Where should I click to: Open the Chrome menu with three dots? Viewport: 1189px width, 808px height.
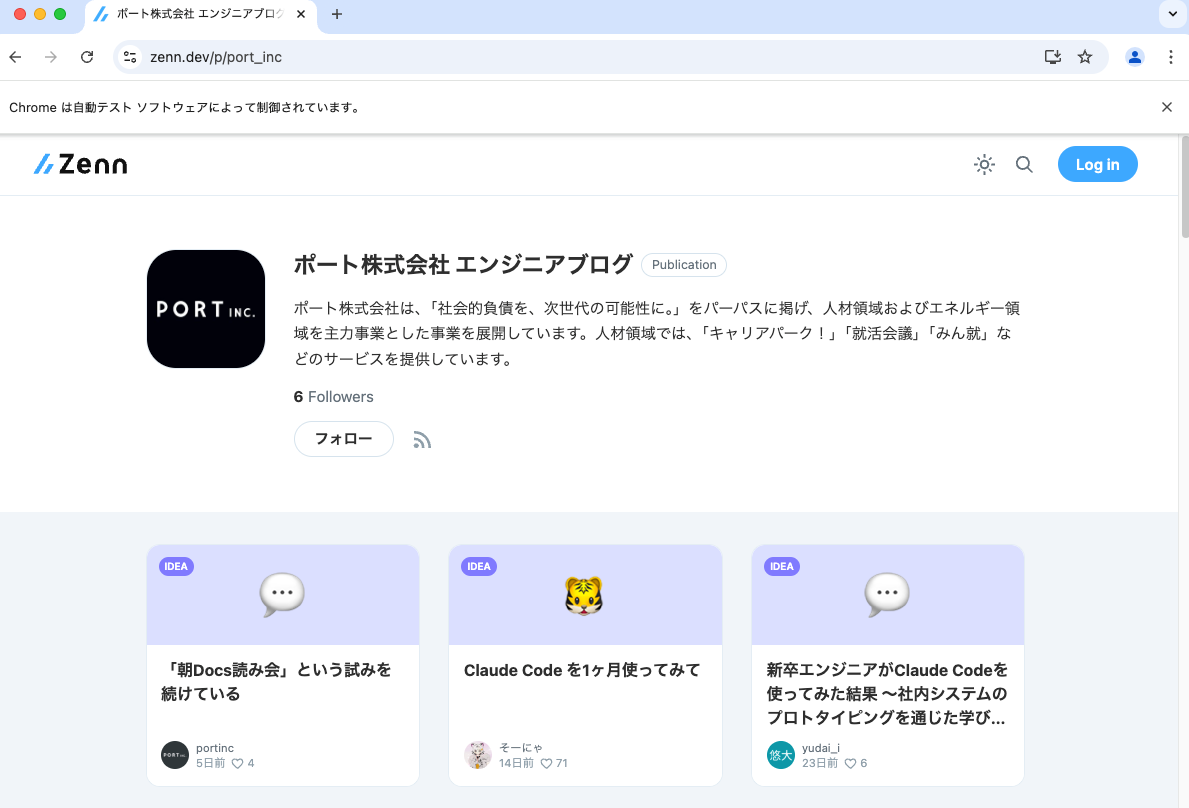pos(1171,57)
